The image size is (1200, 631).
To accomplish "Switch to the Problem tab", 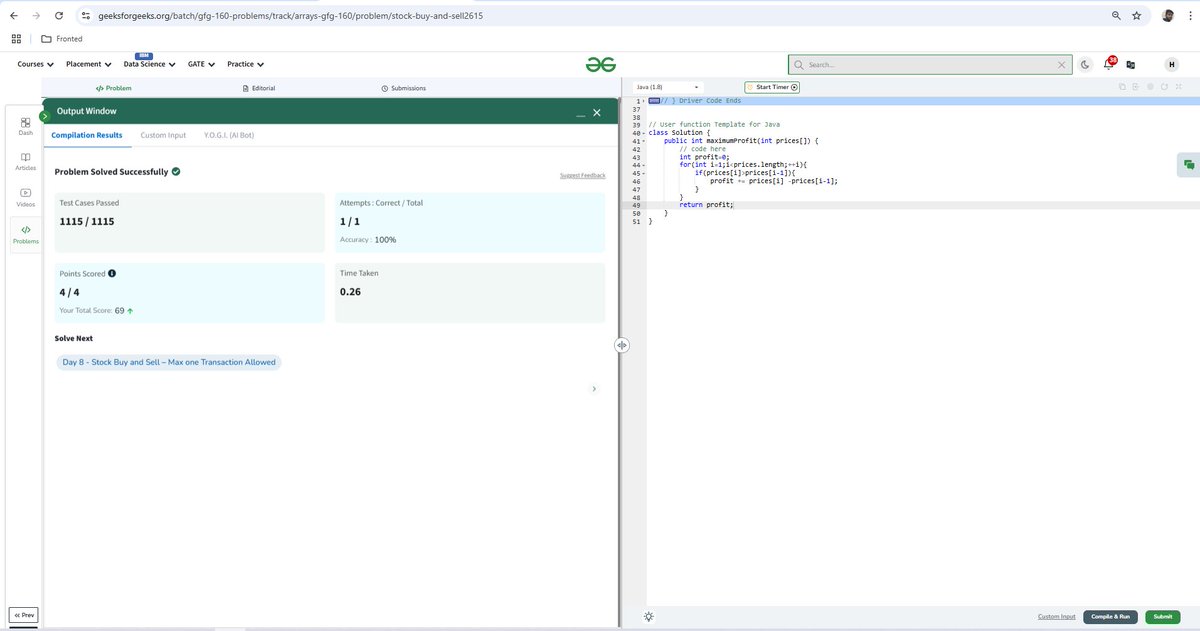I will 113,88.
